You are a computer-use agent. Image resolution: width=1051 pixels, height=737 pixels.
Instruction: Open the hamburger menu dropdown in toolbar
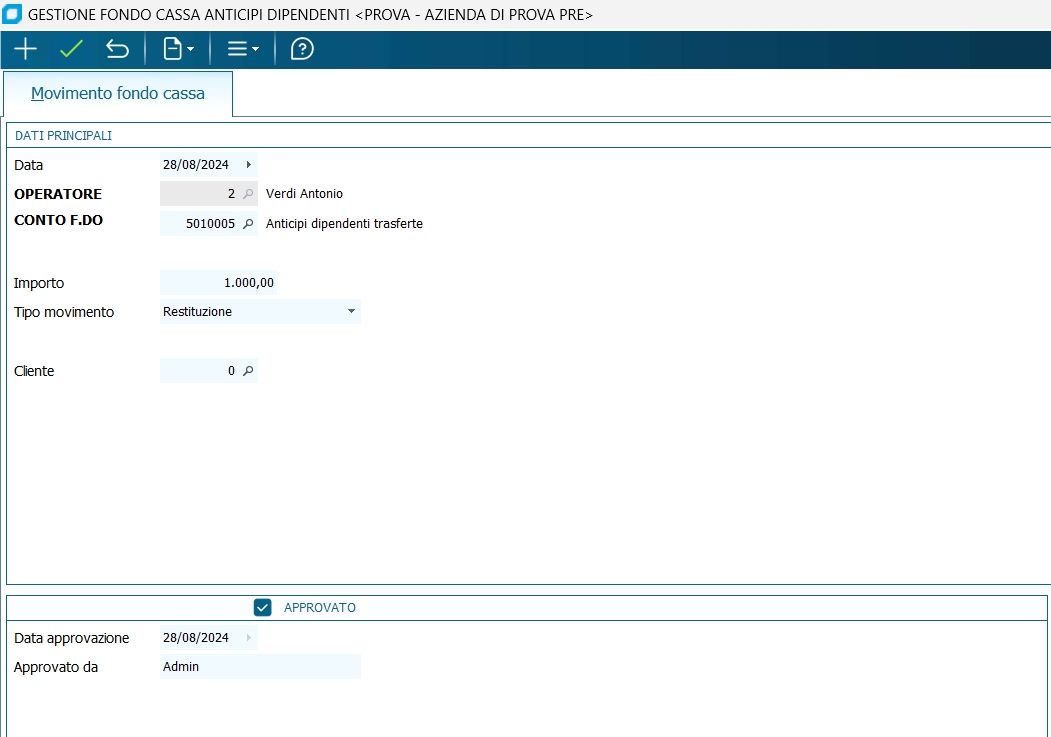[243, 49]
